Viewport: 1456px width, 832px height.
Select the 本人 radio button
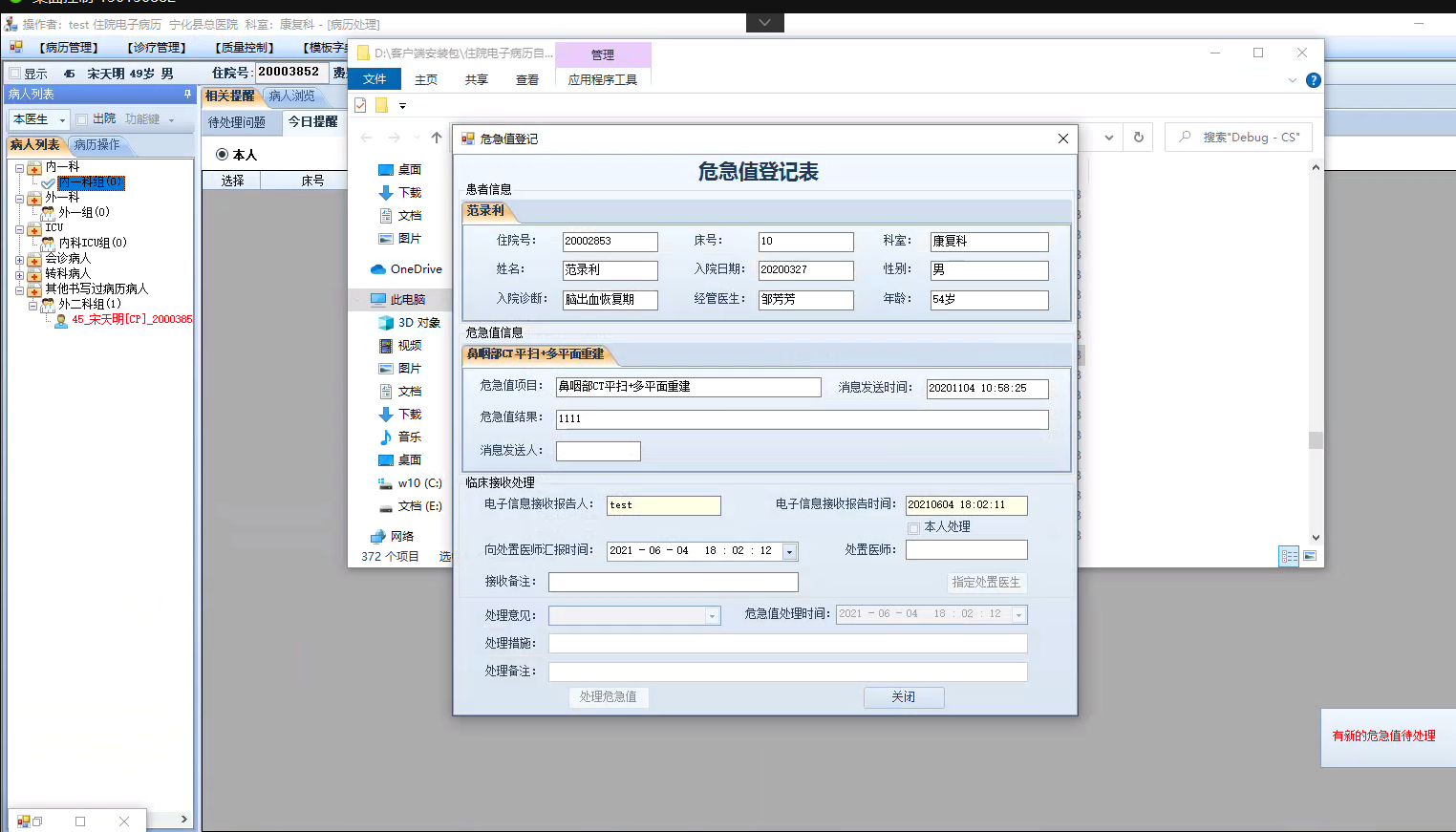coord(222,155)
